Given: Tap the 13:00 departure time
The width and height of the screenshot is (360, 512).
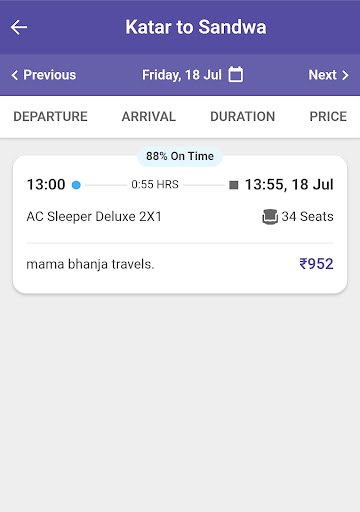Looking at the screenshot, I should [x=46, y=185].
